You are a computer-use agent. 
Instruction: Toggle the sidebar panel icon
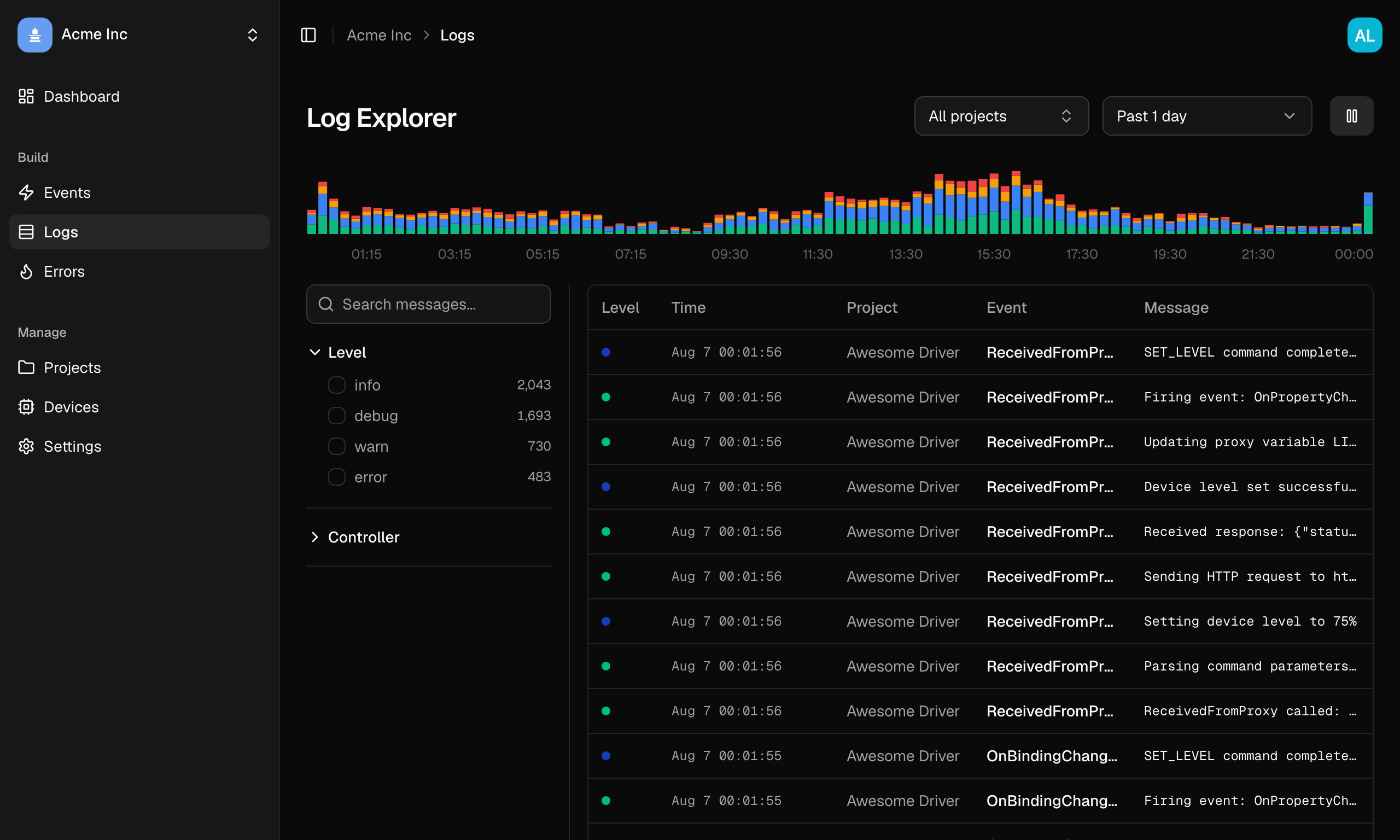(308, 35)
